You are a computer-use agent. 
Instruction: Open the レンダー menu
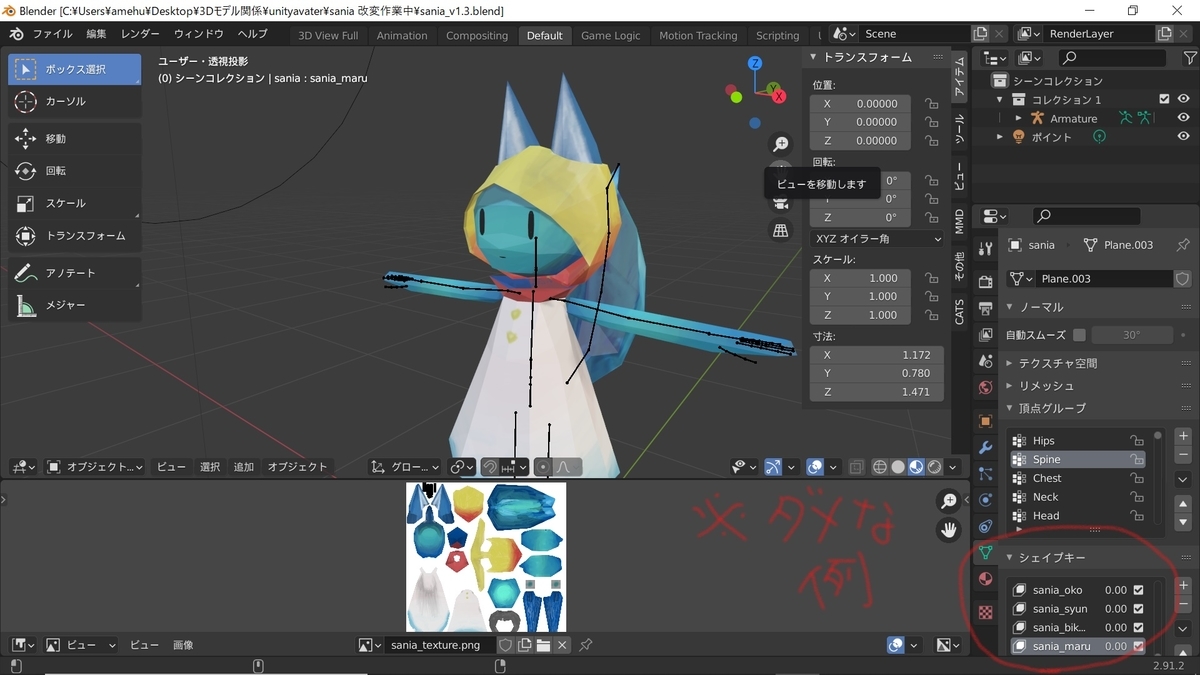pos(140,34)
